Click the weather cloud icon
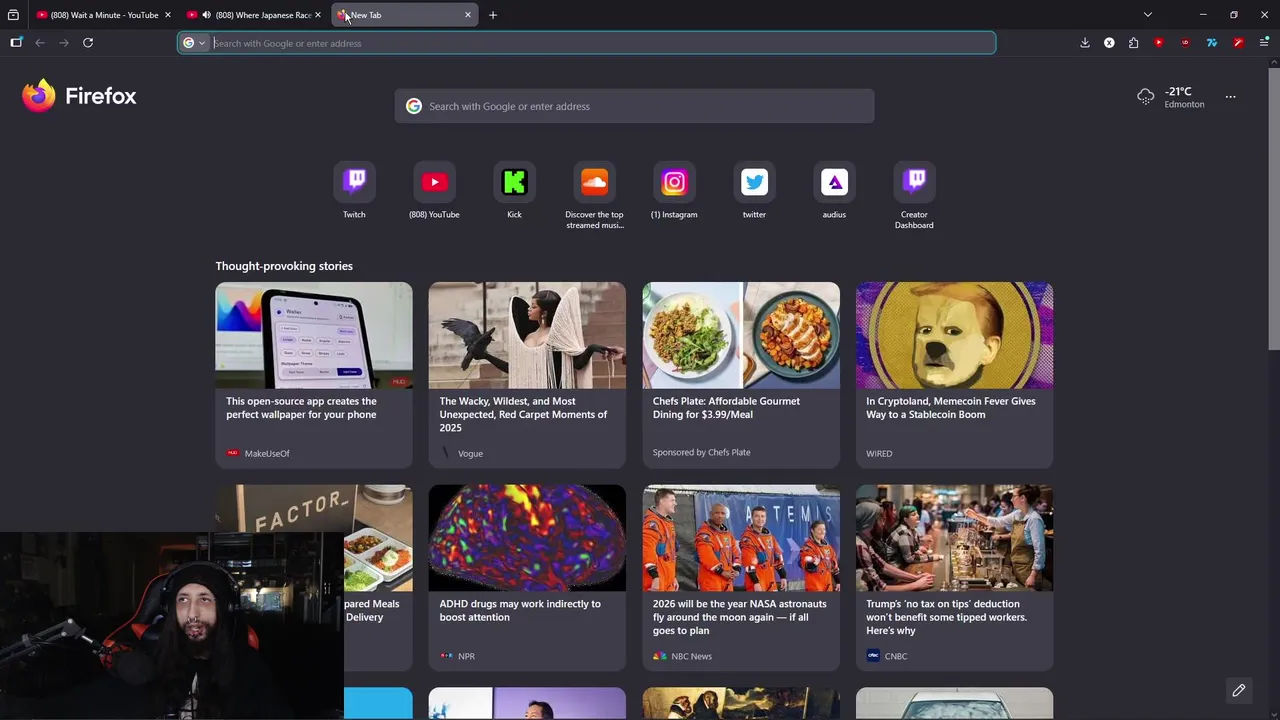 click(x=1146, y=97)
